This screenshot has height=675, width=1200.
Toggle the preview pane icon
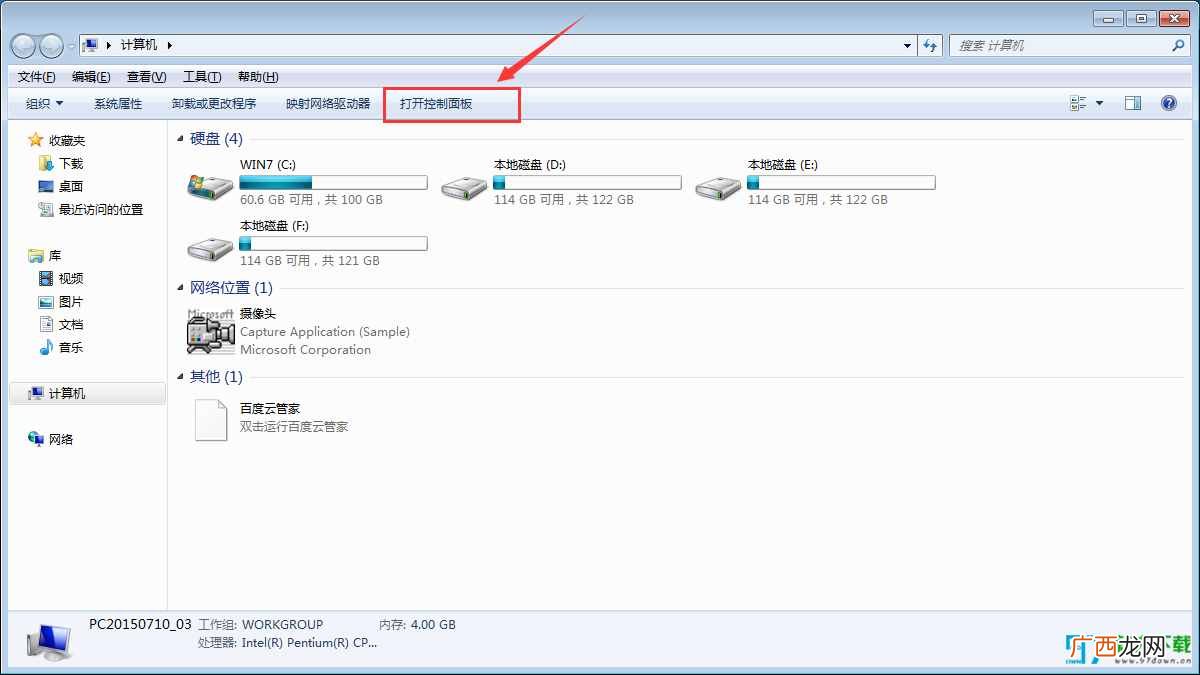1132,103
